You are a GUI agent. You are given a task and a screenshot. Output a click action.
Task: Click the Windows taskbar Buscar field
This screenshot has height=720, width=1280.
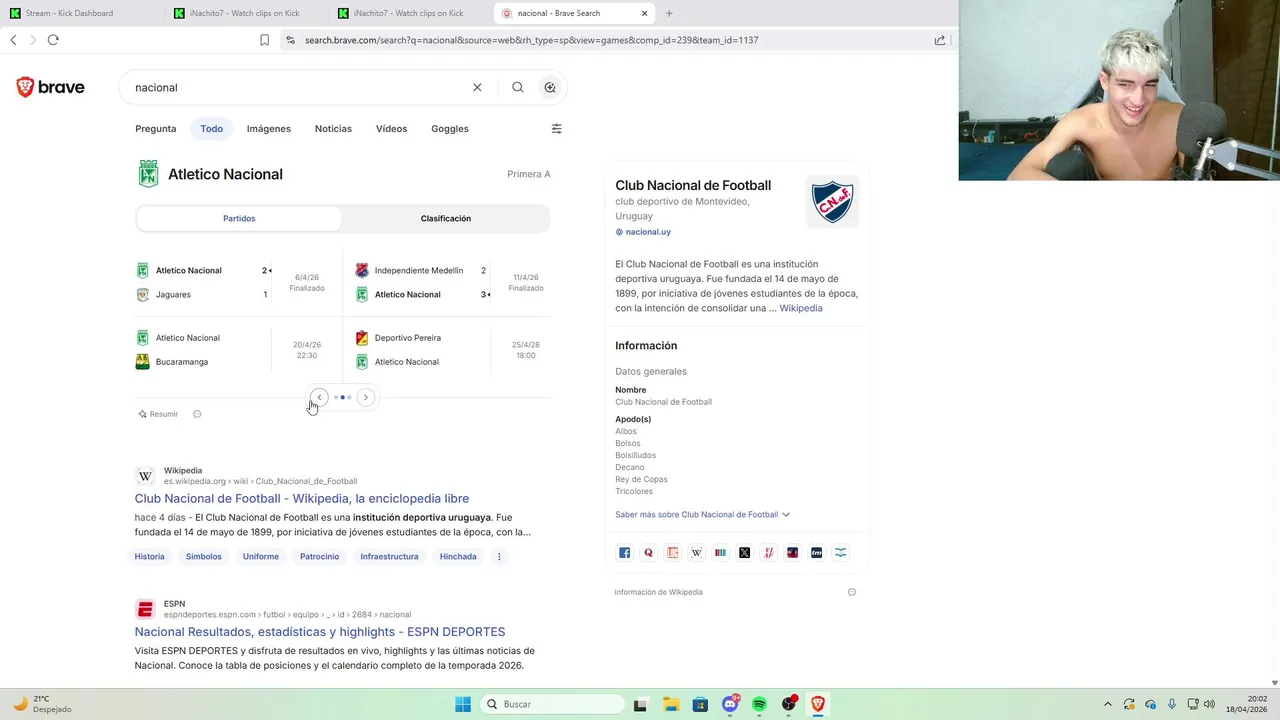coord(552,704)
